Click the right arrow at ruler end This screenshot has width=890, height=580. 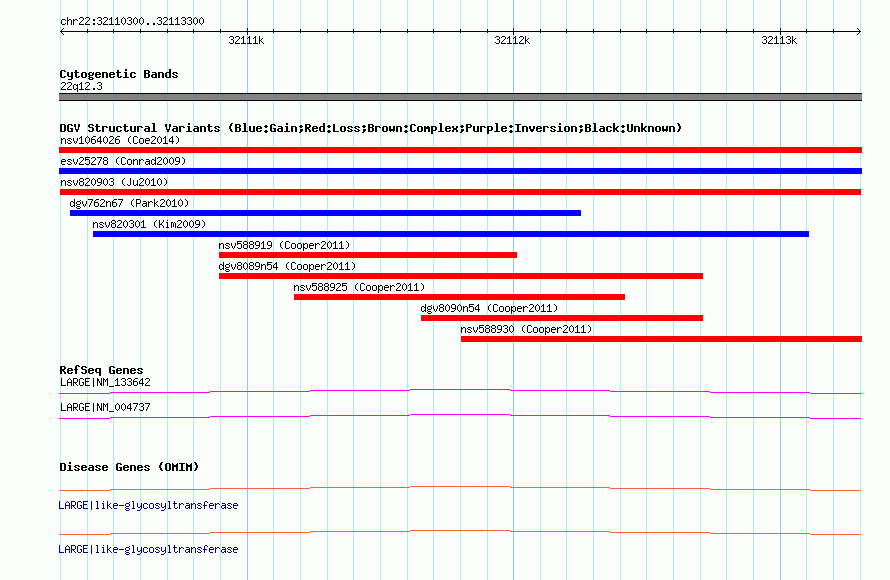[x=859, y=32]
